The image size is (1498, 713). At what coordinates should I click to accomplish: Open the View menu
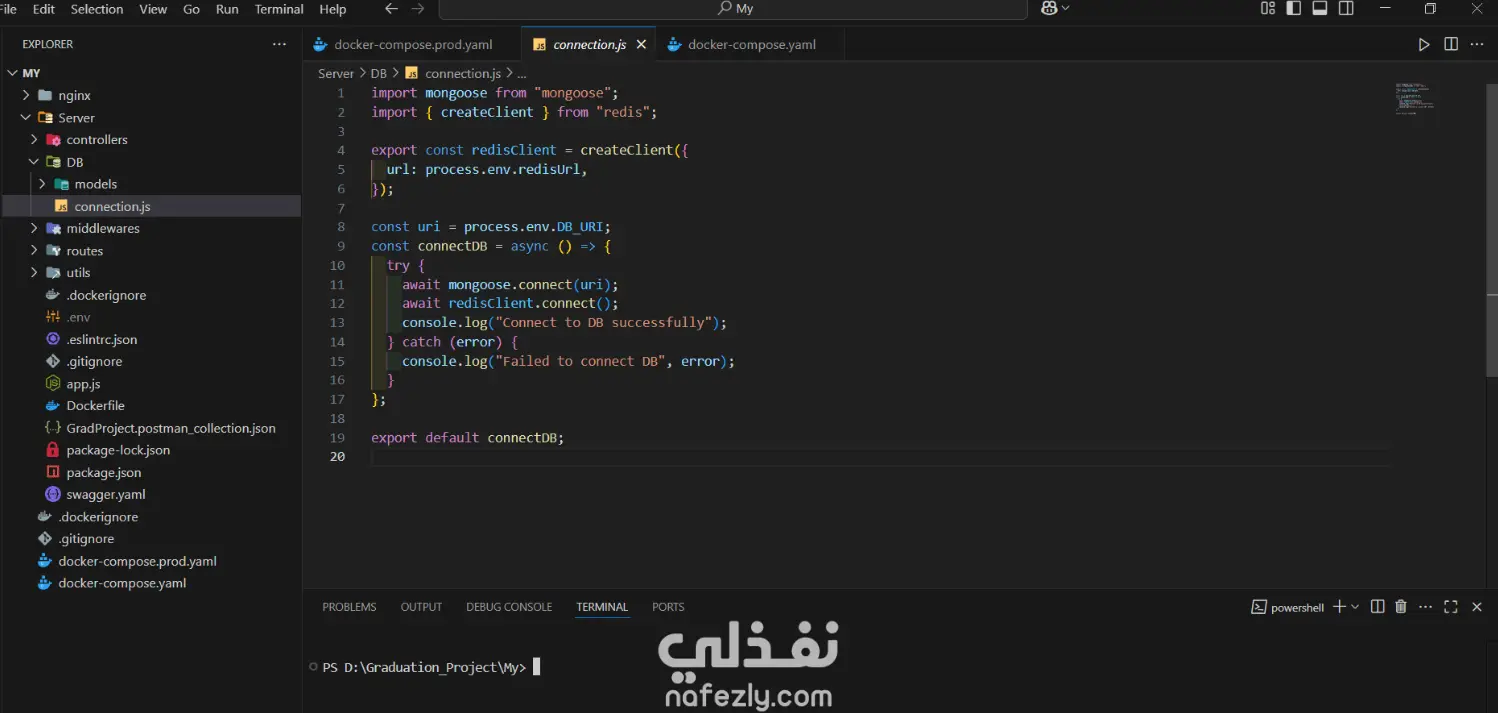(x=153, y=9)
